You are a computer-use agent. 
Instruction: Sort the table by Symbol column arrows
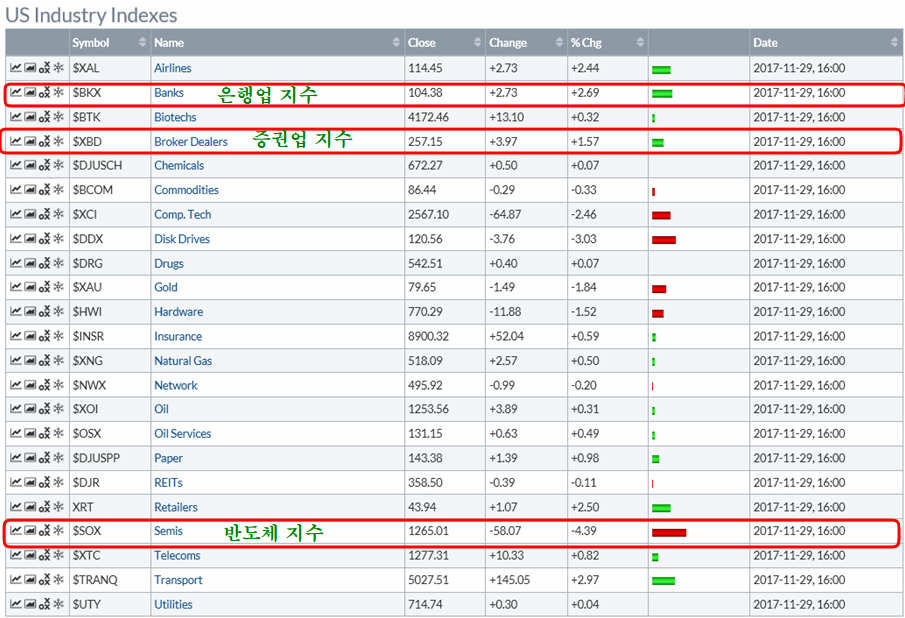click(142, 43)
